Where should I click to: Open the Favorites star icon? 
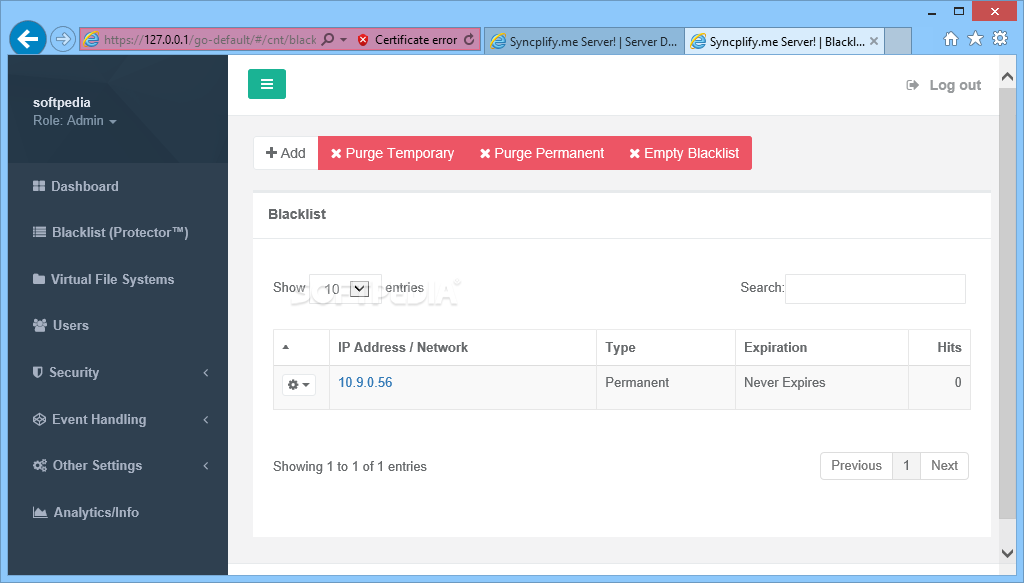tap(975, 39)
